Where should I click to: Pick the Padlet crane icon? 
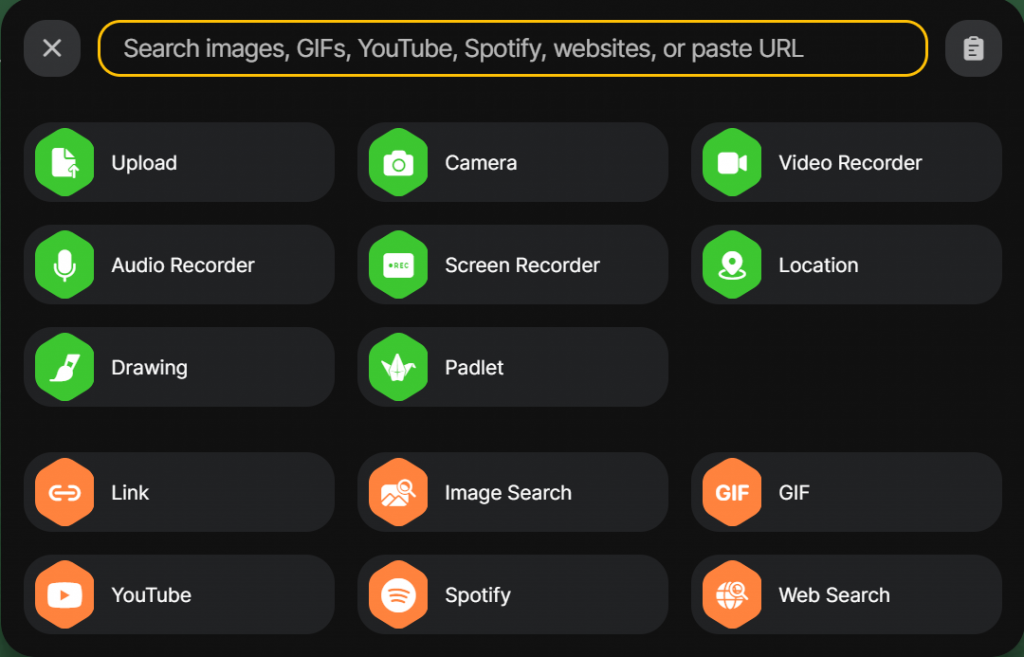click(398, 368)
